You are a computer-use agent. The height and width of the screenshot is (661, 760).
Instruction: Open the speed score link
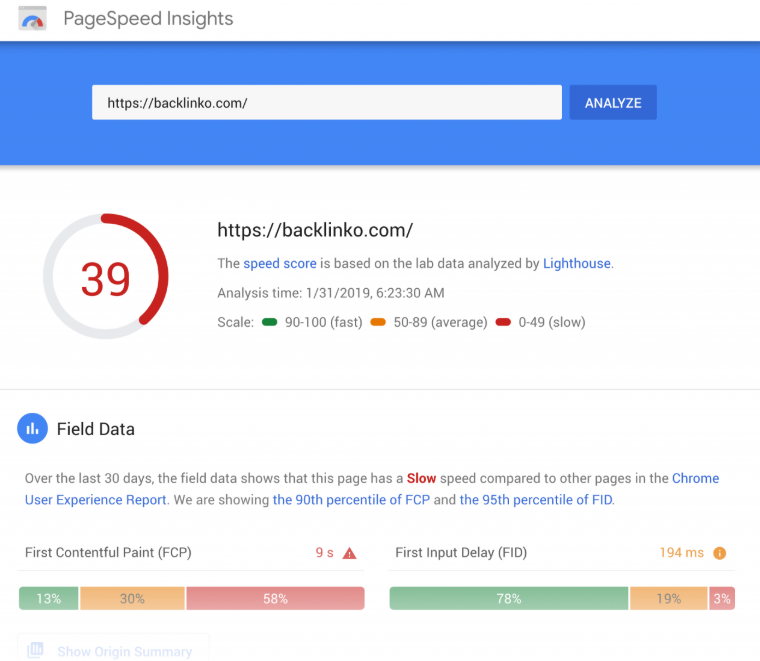[280, 264]
